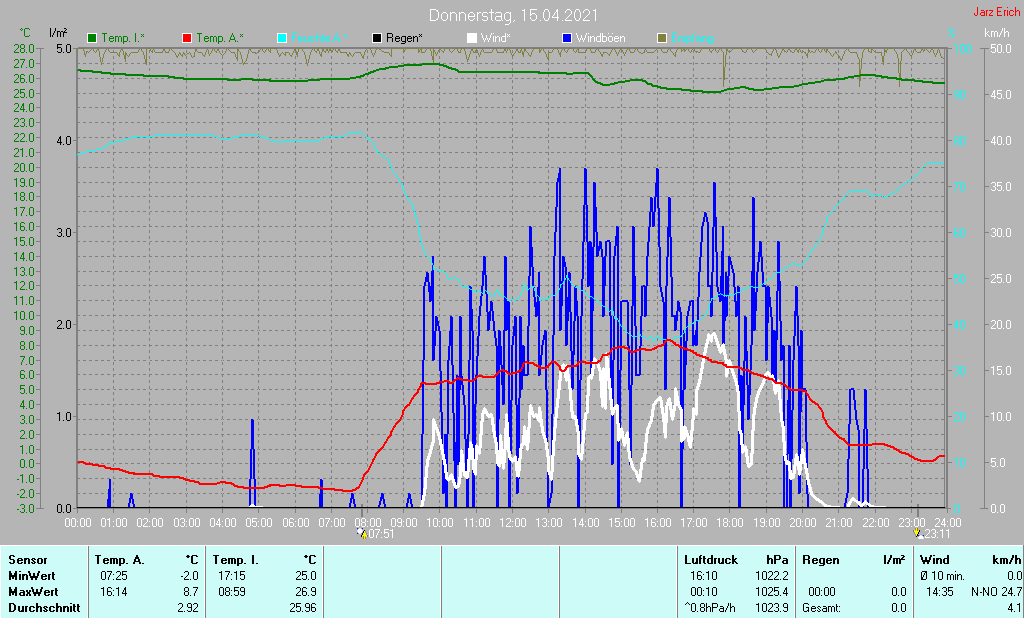Click the cyan Feuchte A. legend swatch
Image resolution: width=1024 pixels, height=618 pixels.
[x=282, y=39]
